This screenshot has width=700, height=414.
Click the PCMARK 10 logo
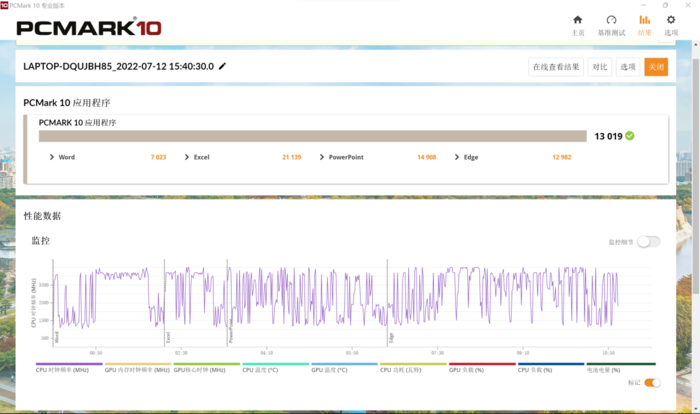coord(89,28)
